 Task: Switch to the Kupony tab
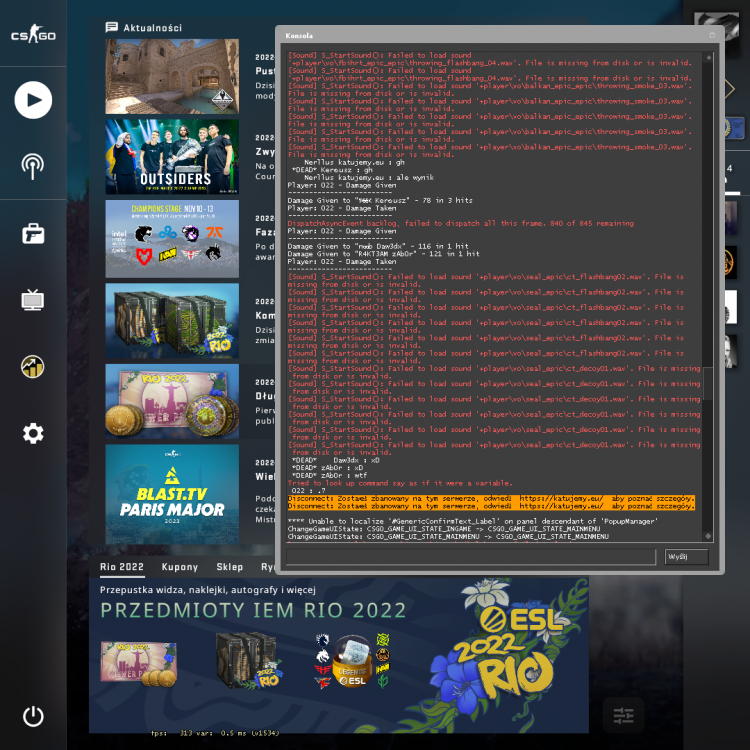pos(180,567)
